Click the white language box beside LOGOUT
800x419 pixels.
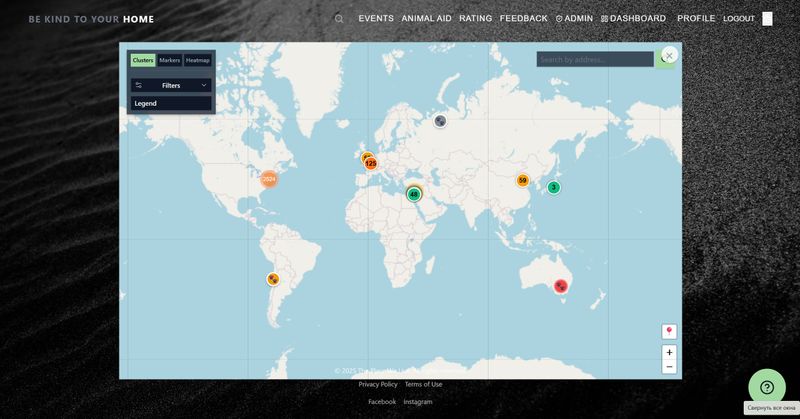coord(767,19)
